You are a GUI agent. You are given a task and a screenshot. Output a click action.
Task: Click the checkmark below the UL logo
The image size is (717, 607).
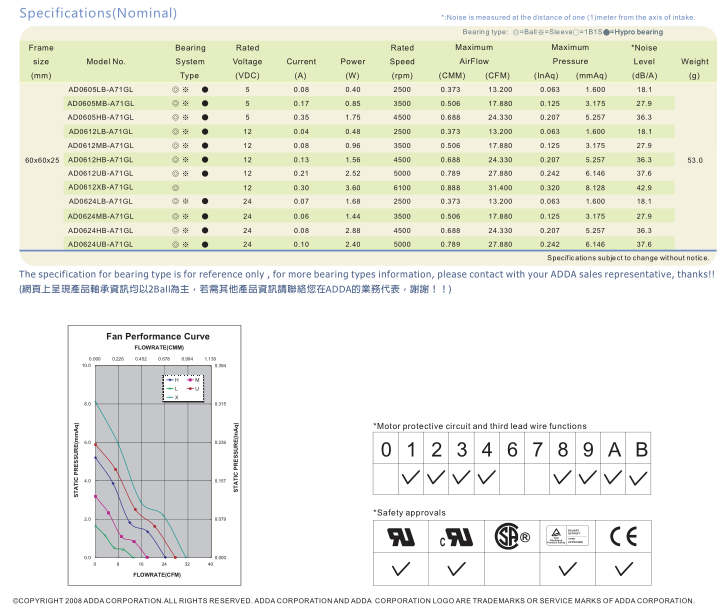point(401,569)
